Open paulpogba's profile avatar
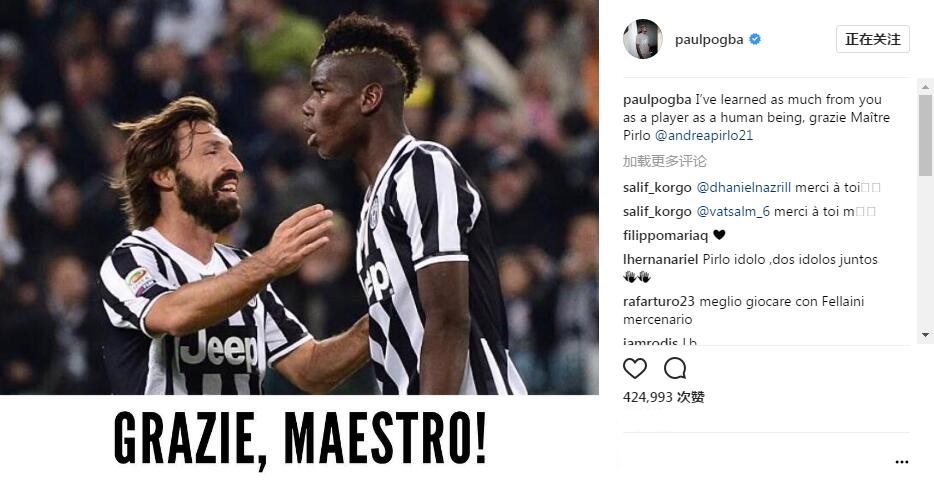Image resolution: width=934 pixels, height=488 pixels. 643,39
